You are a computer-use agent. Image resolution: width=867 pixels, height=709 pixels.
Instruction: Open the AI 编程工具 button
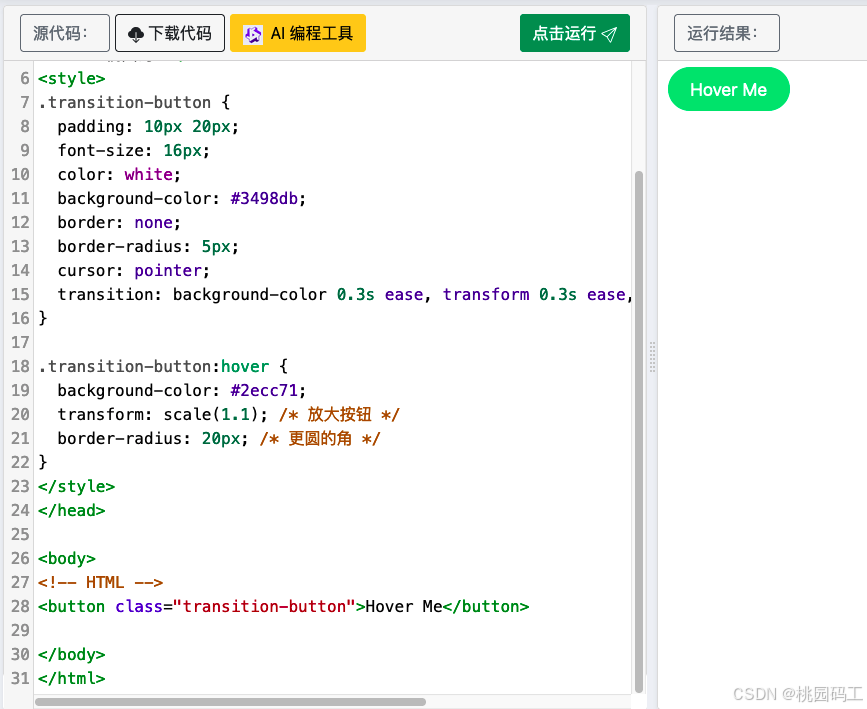(x=298, y=33)
